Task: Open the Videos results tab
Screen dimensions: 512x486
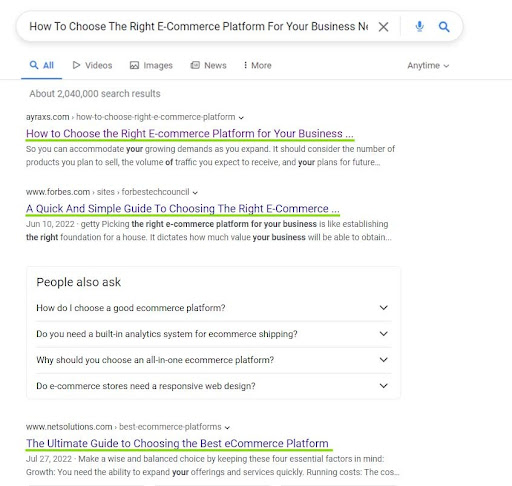Action: point(92,65)
